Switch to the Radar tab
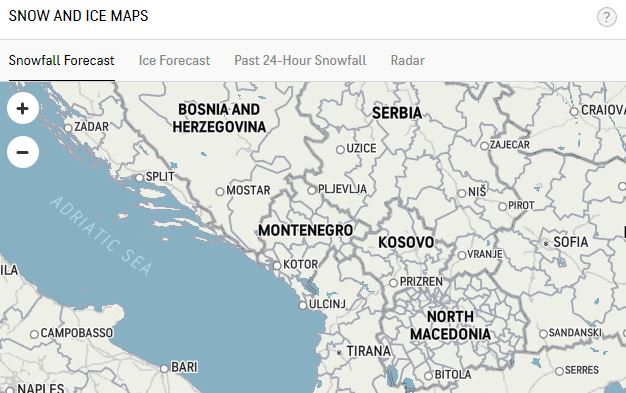Screen dimensions: 626x393 pyautogui.click(x=407, y=60)
